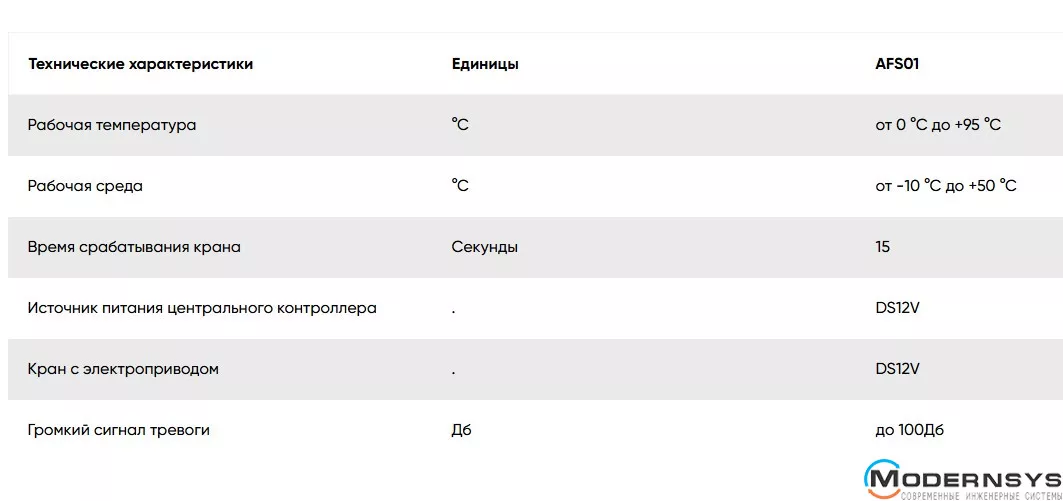
Task: Click the value 'до 100Дб'
Action: (909, 430)
